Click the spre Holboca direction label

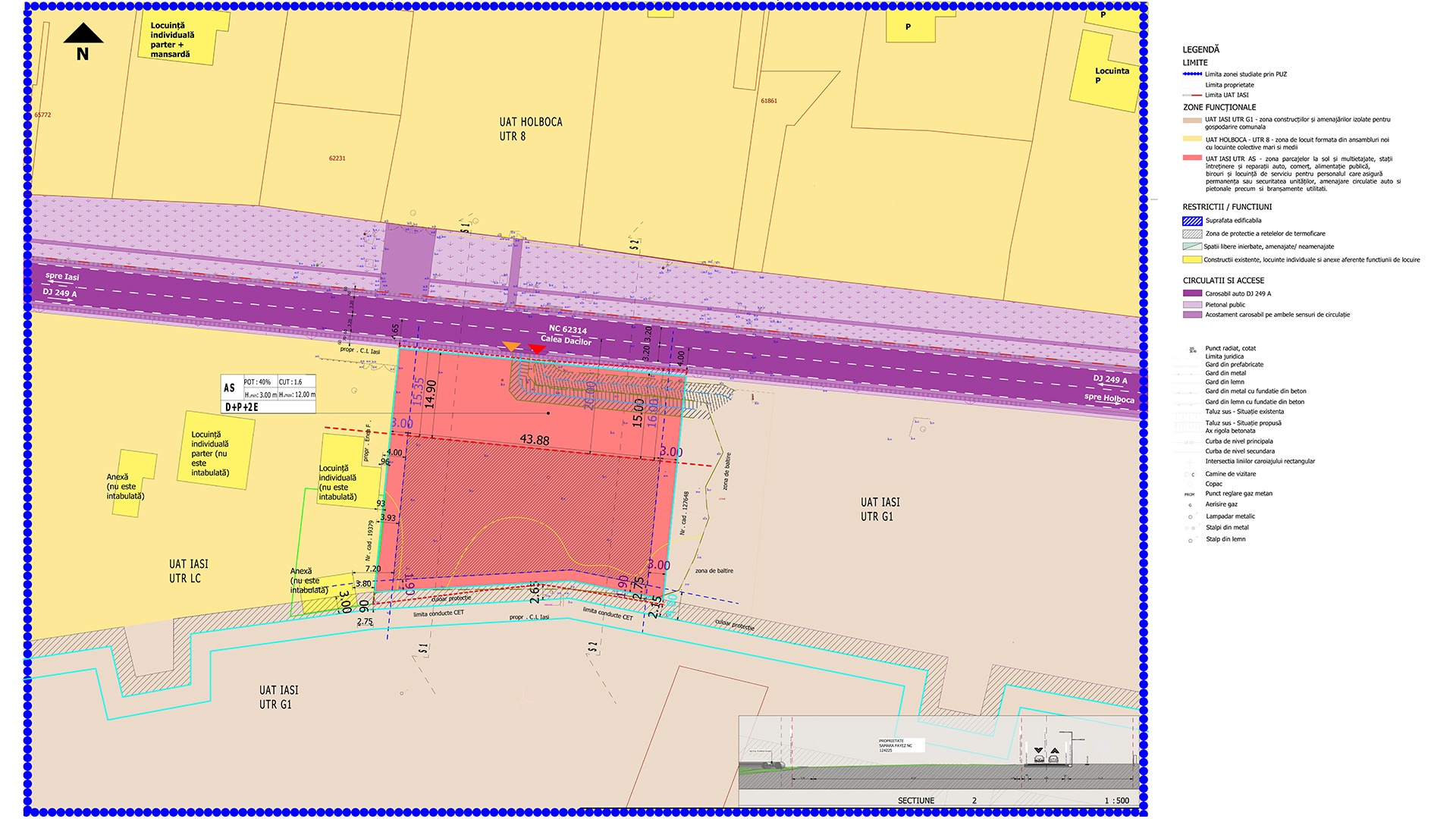tap(1109, 397)
